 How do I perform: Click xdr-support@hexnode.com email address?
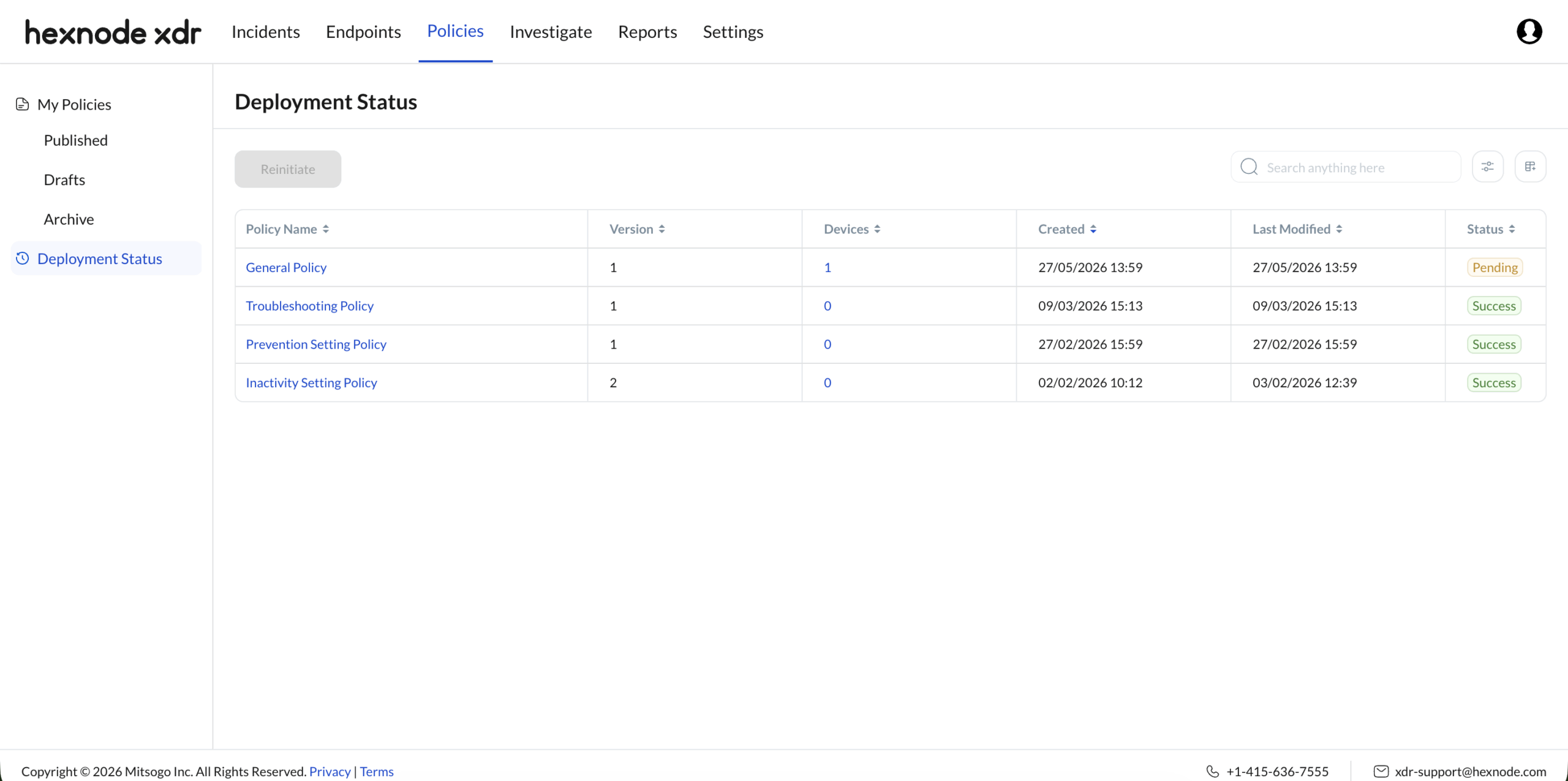click(x=1471, y=771)
